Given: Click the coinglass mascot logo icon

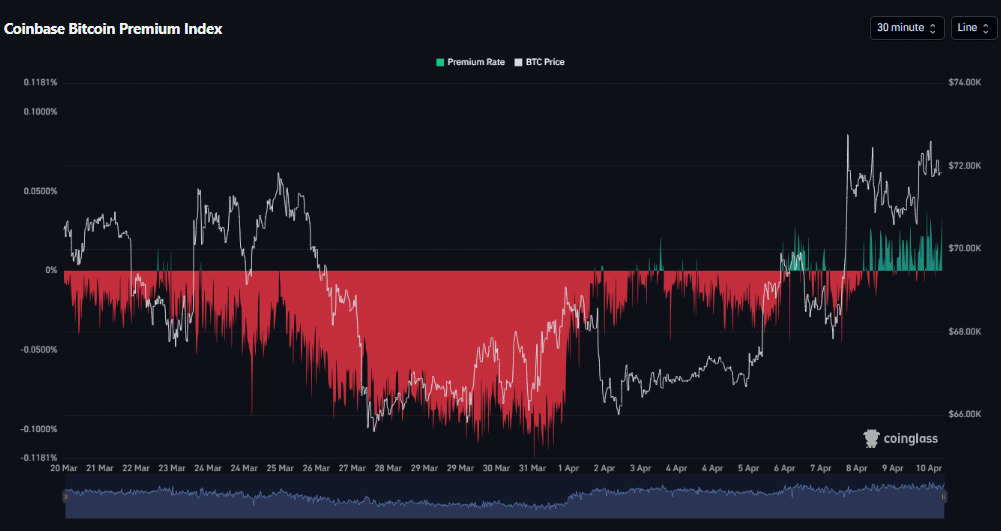Looking at the screenshot, I should 871,437.
